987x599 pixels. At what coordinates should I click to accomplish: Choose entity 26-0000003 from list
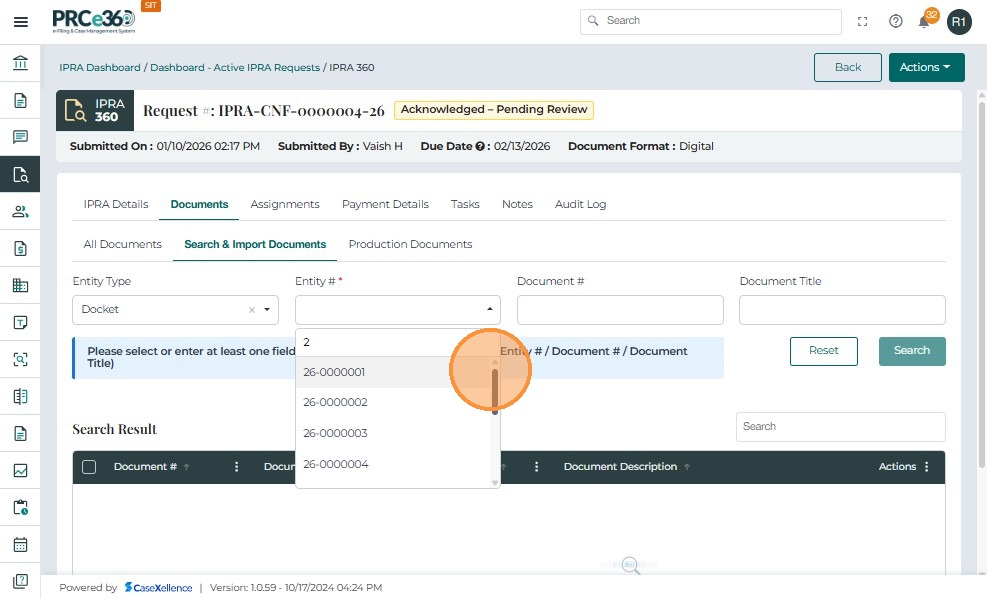click(x=394, y=433)
